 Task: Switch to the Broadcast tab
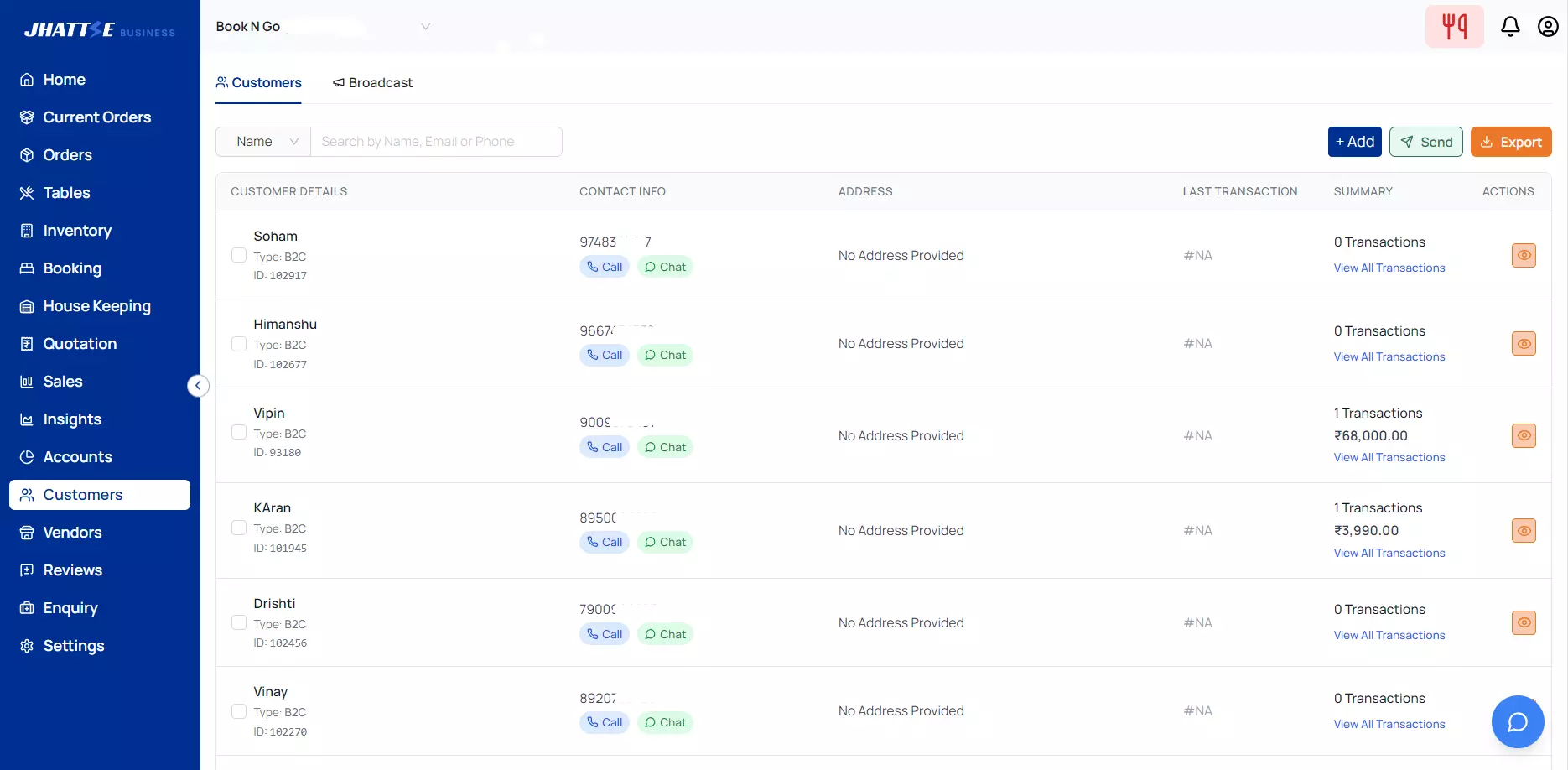(x=372, y=82)
